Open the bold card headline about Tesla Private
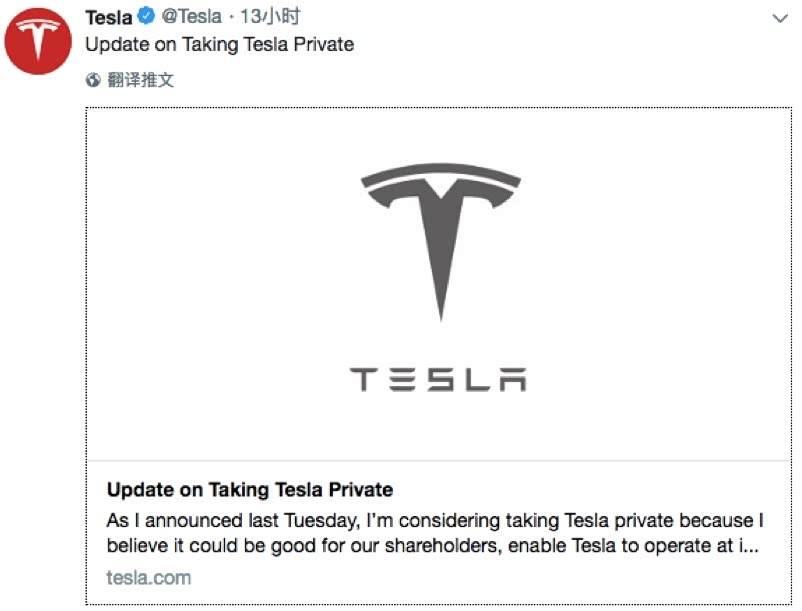The height and width of the screenshot is (611, 802). [249, 490]
